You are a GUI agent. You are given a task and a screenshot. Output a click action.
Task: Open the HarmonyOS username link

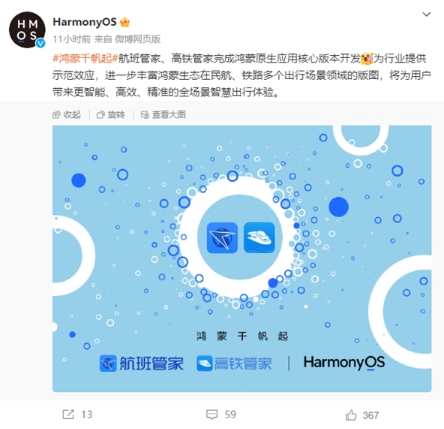click(84, 22)
